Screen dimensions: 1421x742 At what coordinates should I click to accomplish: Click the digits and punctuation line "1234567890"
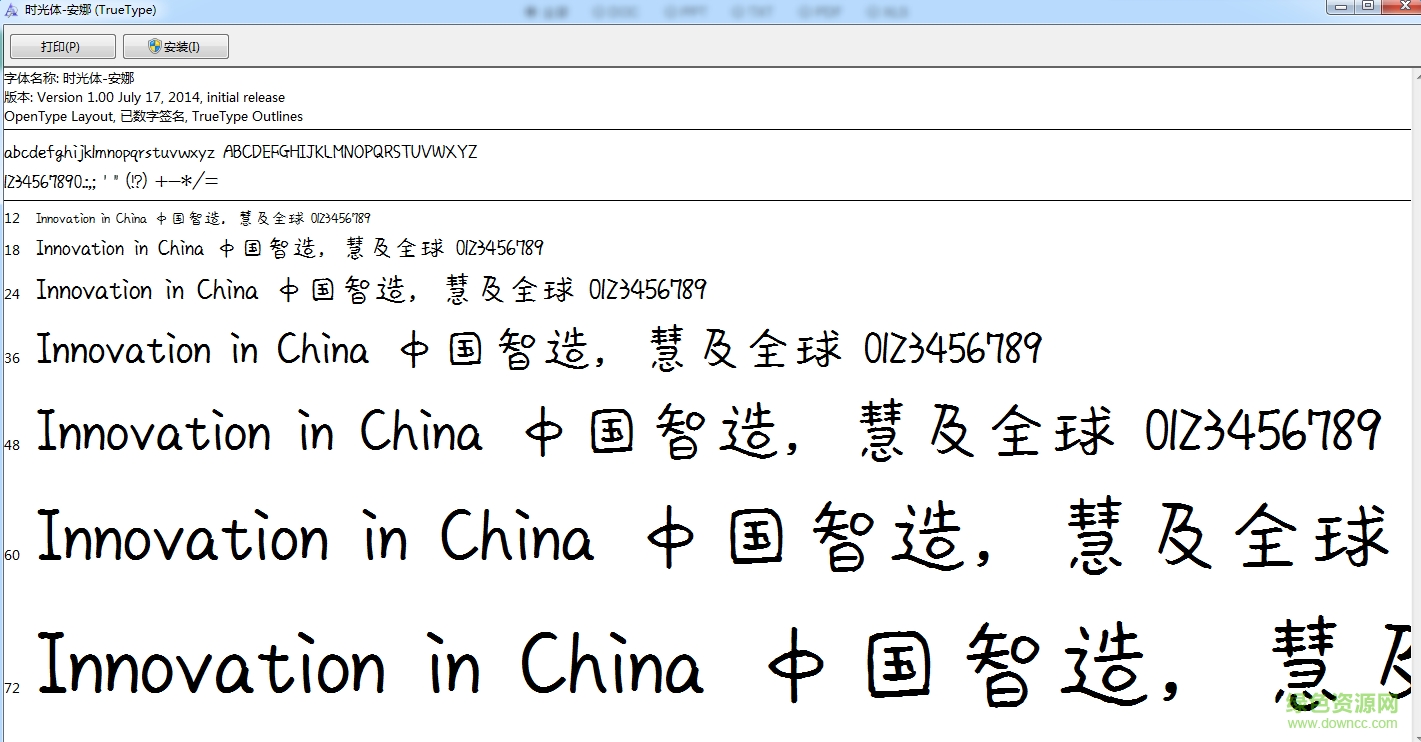click(x=111, y=181)
